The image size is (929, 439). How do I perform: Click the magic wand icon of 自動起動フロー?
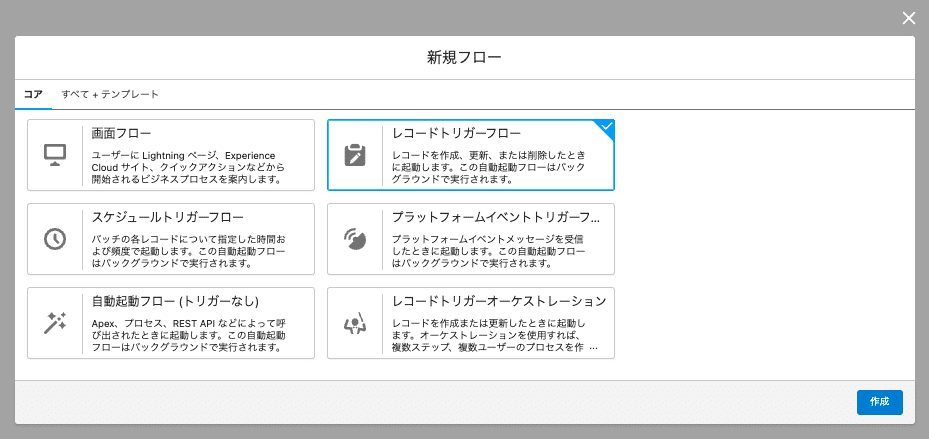click(x=55, y=323)
